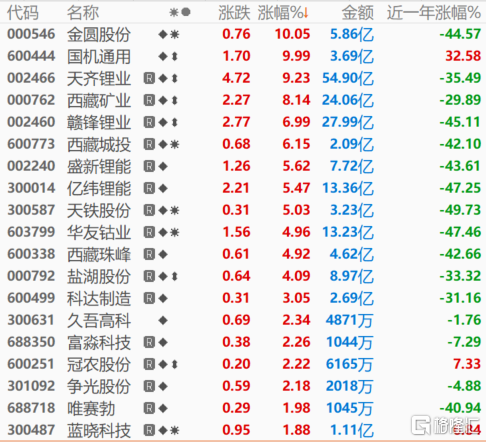486x442 pixels.
Task: Click the 10.05 gain percentage cell
Action: pos(292,34)
